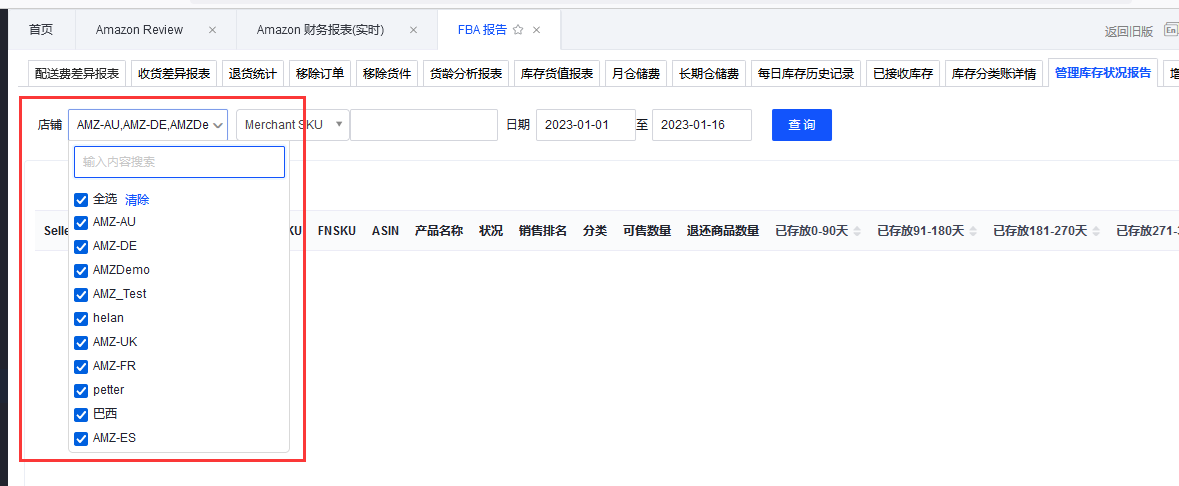Close the Amazon Review tab
The height and width of the screenshot is (486, 1179).
click(x=212, y=30)
